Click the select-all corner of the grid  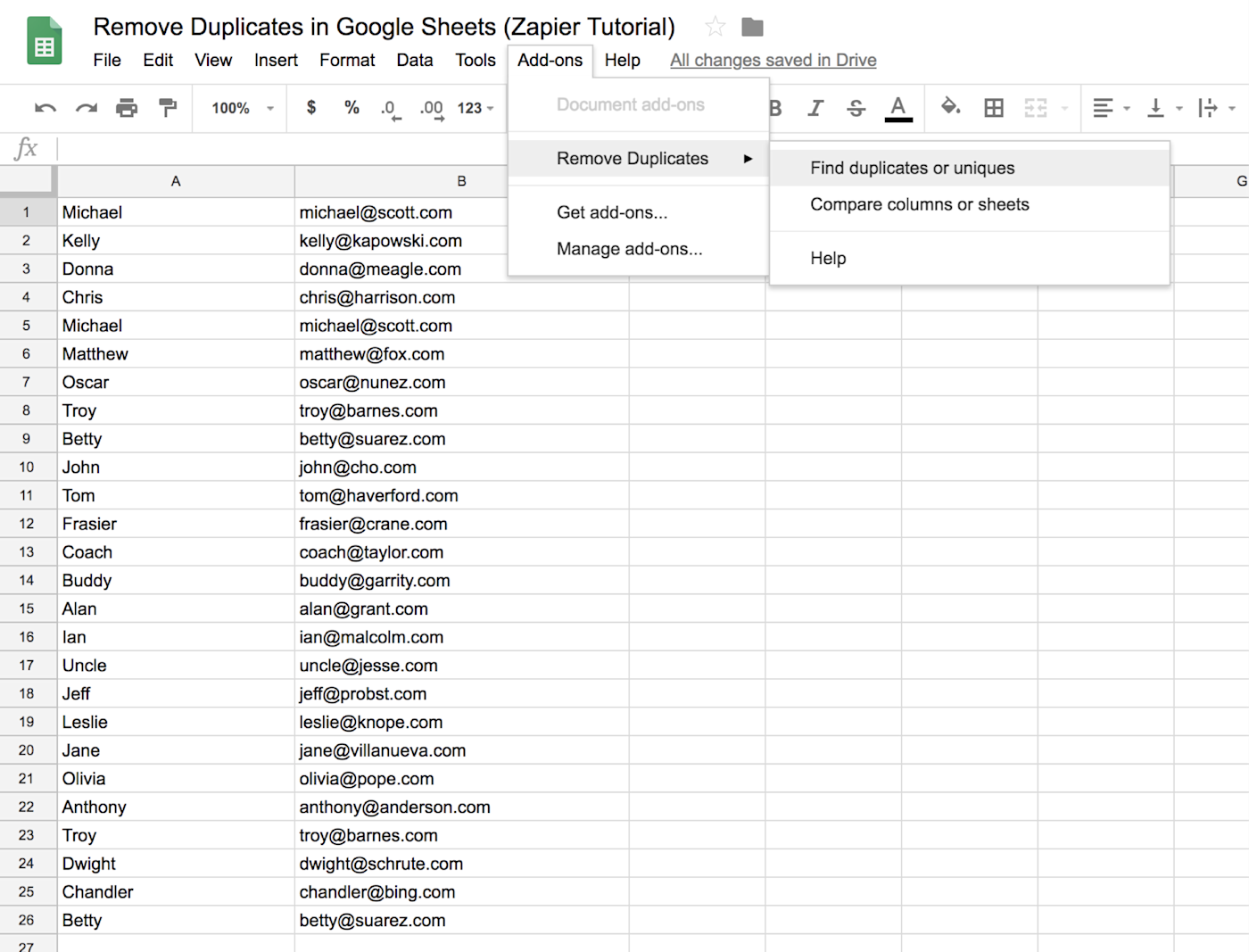(27, 180)
